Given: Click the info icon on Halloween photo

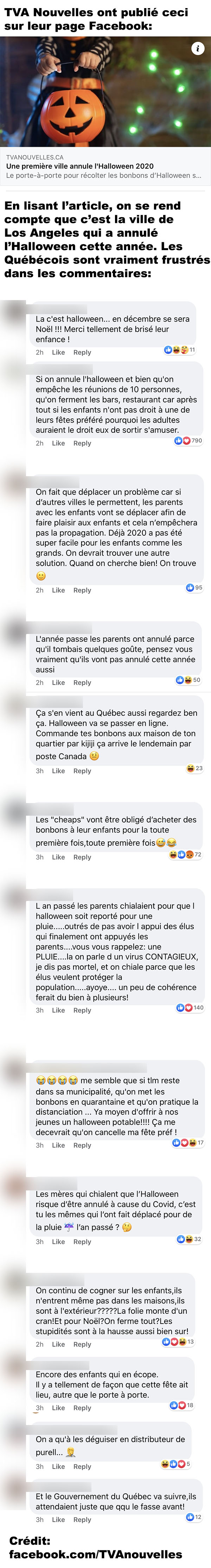Looking at the screenshot, I should [198, 49].
